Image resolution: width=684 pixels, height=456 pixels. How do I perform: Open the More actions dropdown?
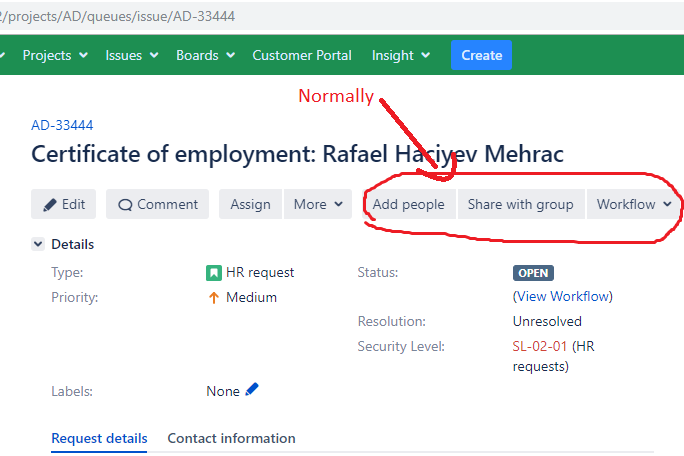point(318,204)
